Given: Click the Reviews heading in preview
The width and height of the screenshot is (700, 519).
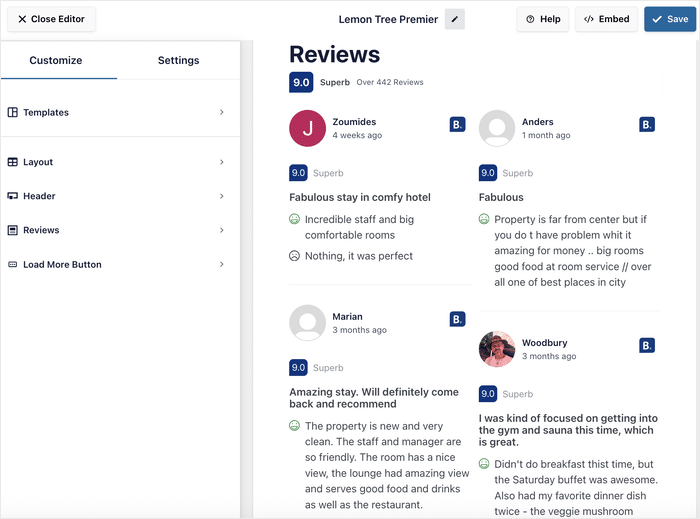Looking at the screenshot, I should point(334,54).
